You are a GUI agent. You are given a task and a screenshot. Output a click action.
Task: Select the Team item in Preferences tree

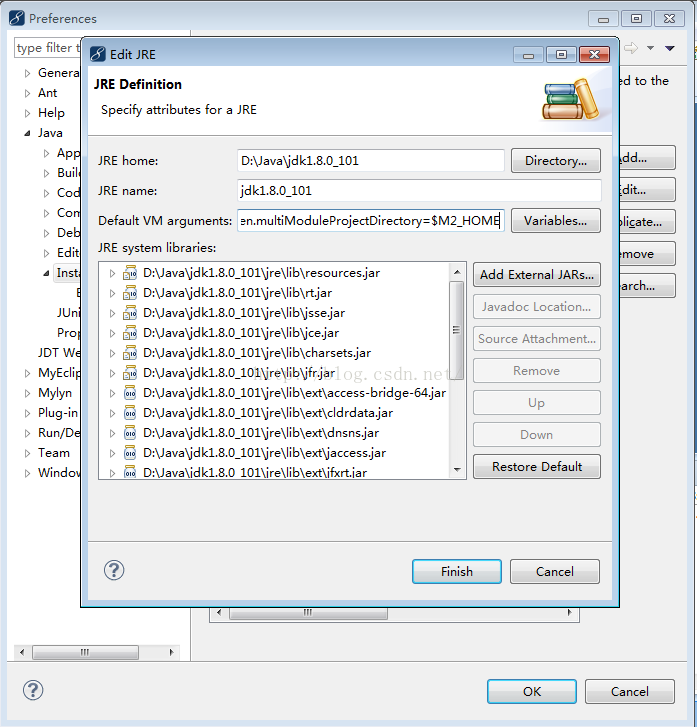[54, 453]
